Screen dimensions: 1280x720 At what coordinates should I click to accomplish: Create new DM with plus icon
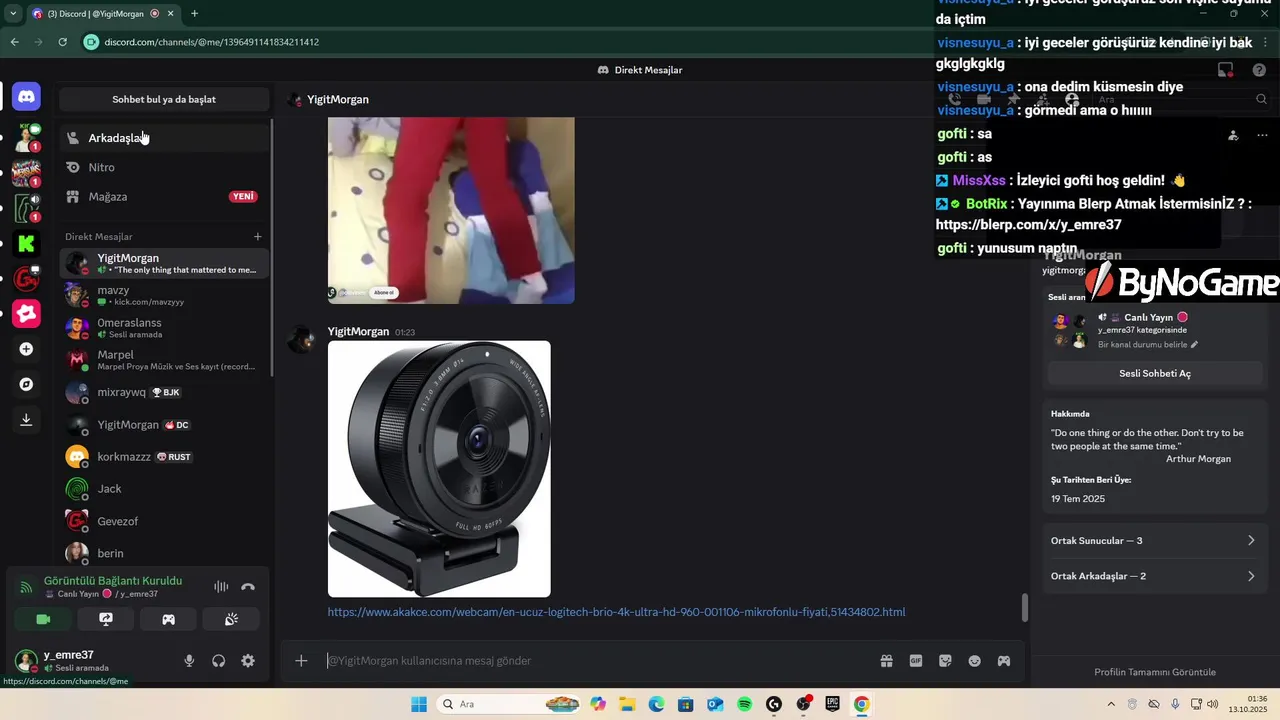[257, 237]
